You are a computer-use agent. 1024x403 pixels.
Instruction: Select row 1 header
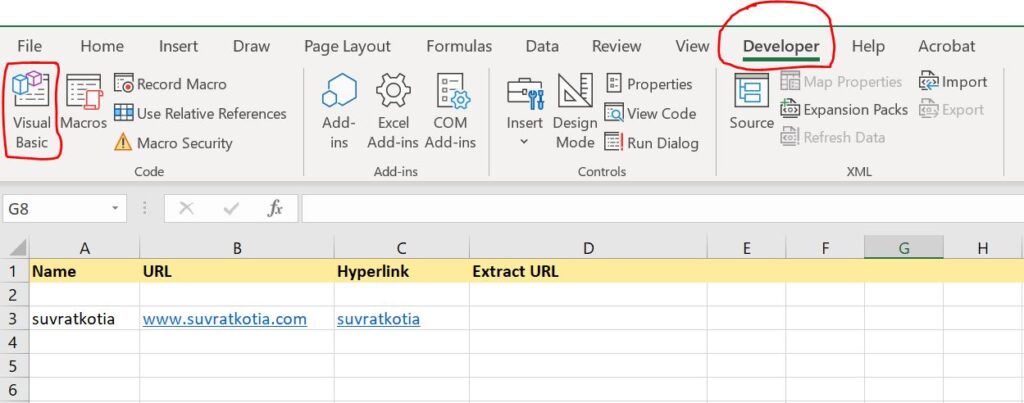[x=14, y=271]
